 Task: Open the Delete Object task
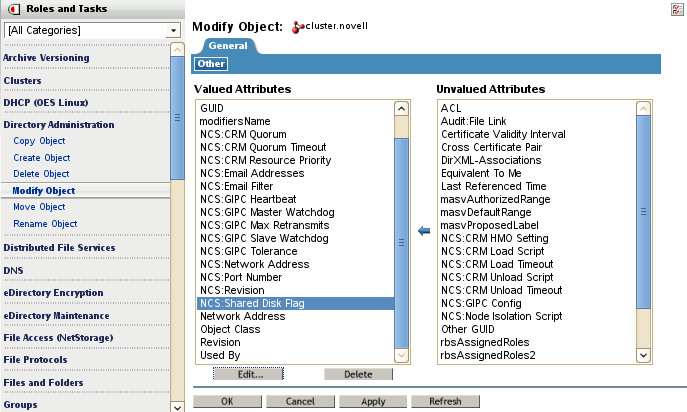point(41,174)
